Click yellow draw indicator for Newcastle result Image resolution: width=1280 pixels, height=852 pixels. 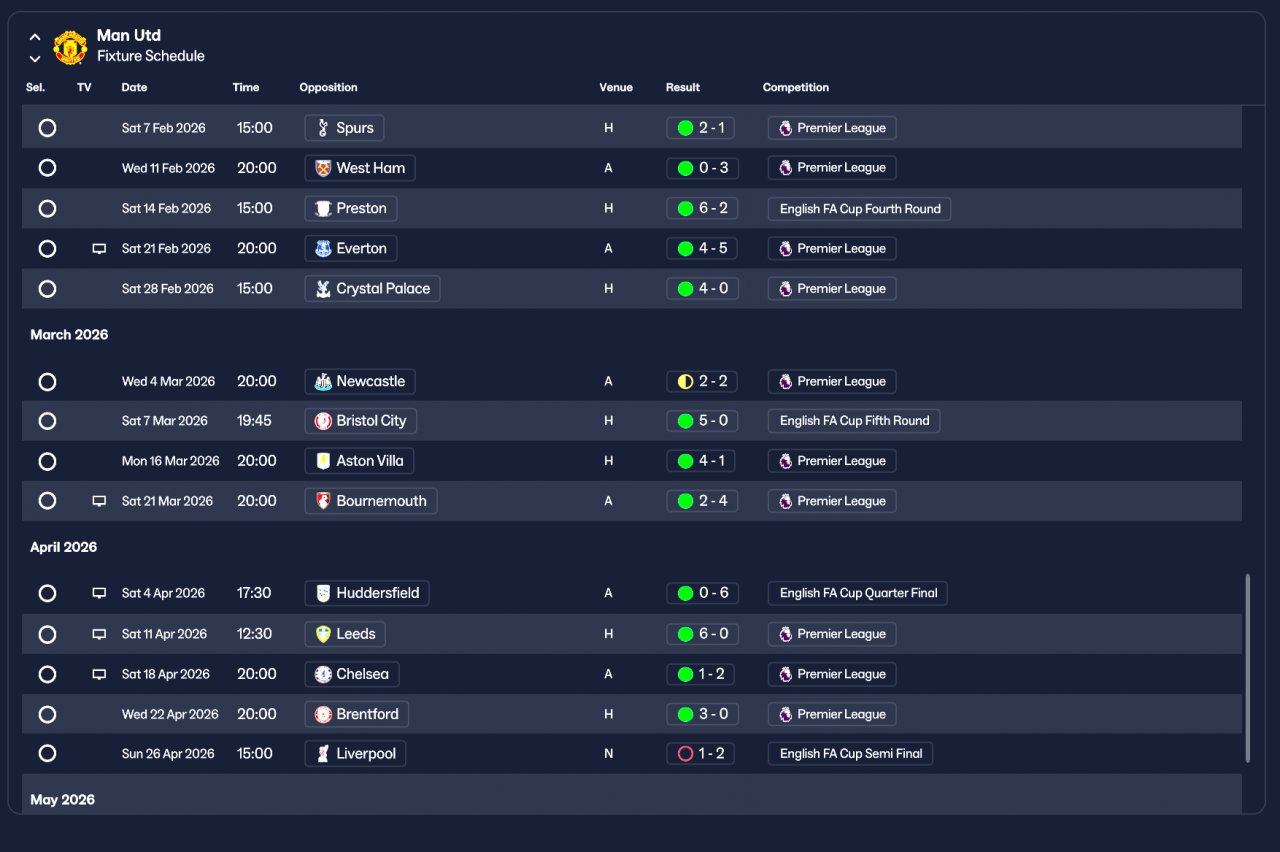click(685, 381)
